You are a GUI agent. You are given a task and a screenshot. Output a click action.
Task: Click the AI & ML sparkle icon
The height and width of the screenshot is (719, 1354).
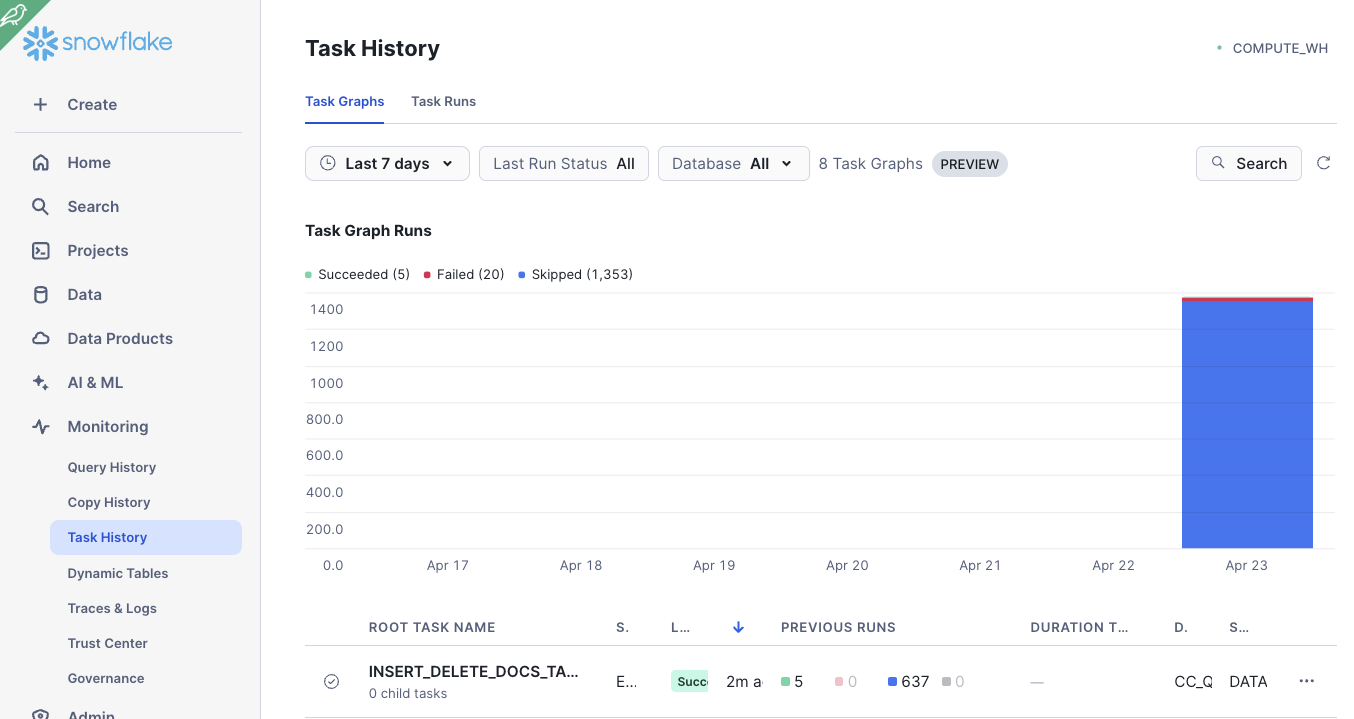point(40,382)
